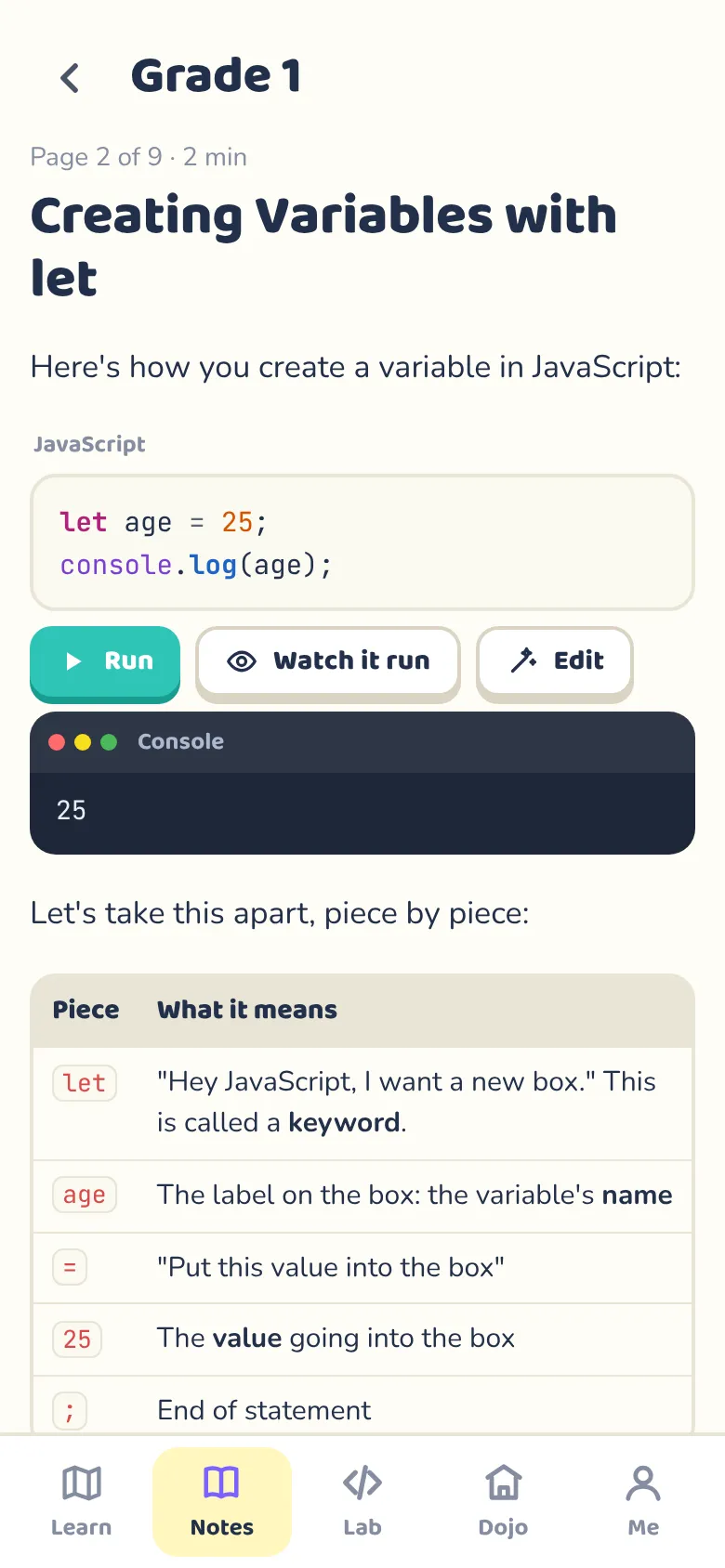Click the code line 'let age = 25;'
Screen dimensions: 725x1568
[164, 522]
